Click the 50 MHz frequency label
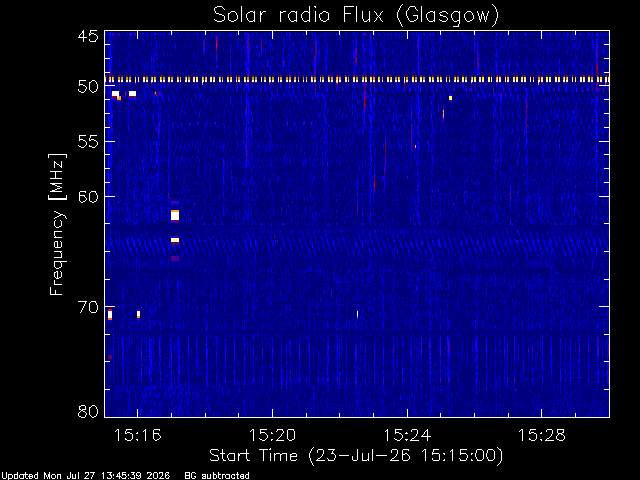Screen dimensions: 640x480 point(88,87)
